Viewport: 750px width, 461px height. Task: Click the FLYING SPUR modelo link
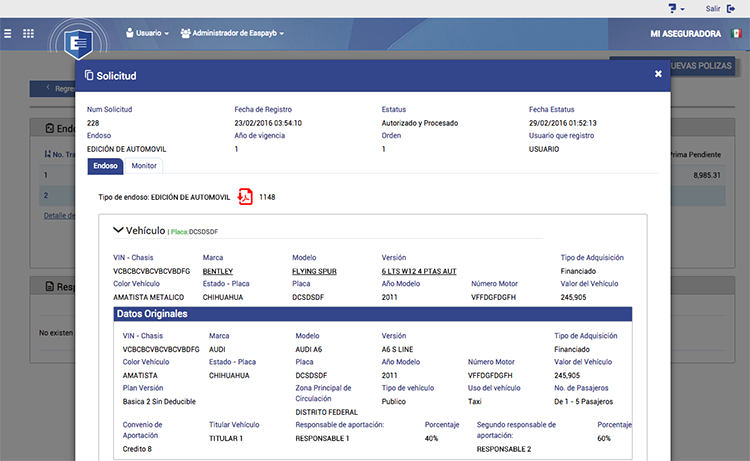[x=314, y=271]
